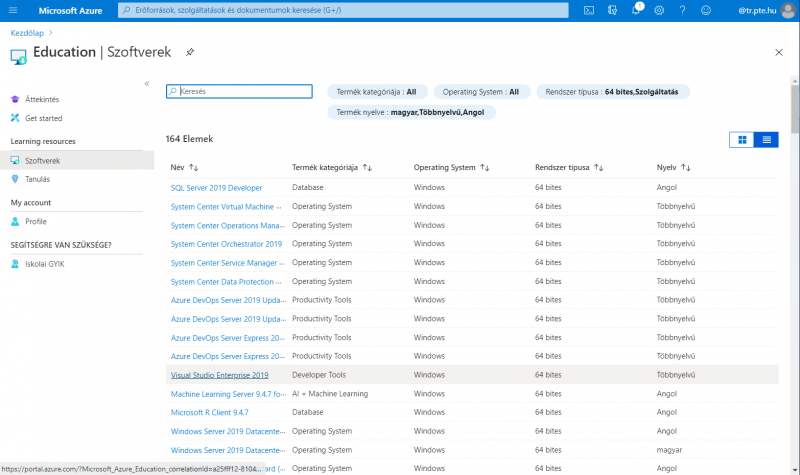
Task: Open portal settings gear
Action: [659, 10]
